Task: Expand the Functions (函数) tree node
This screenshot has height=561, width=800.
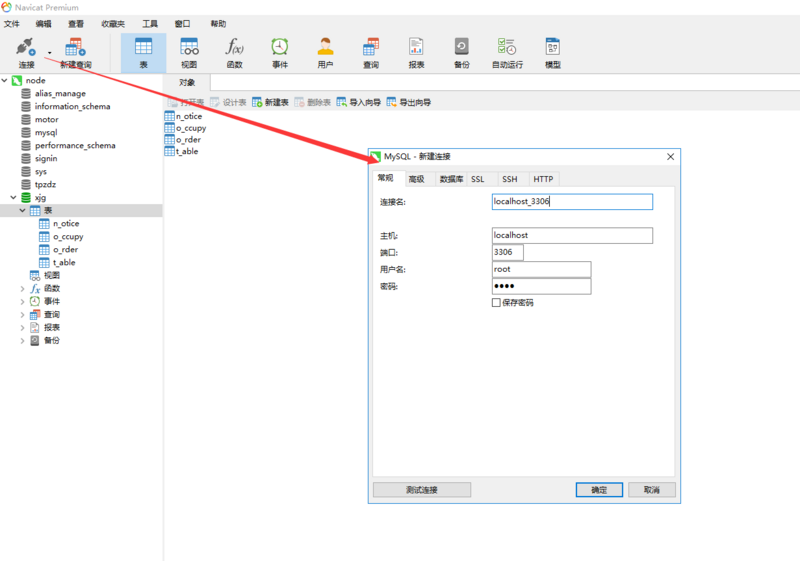Action: pyautogui.click(x=22, y=288)
